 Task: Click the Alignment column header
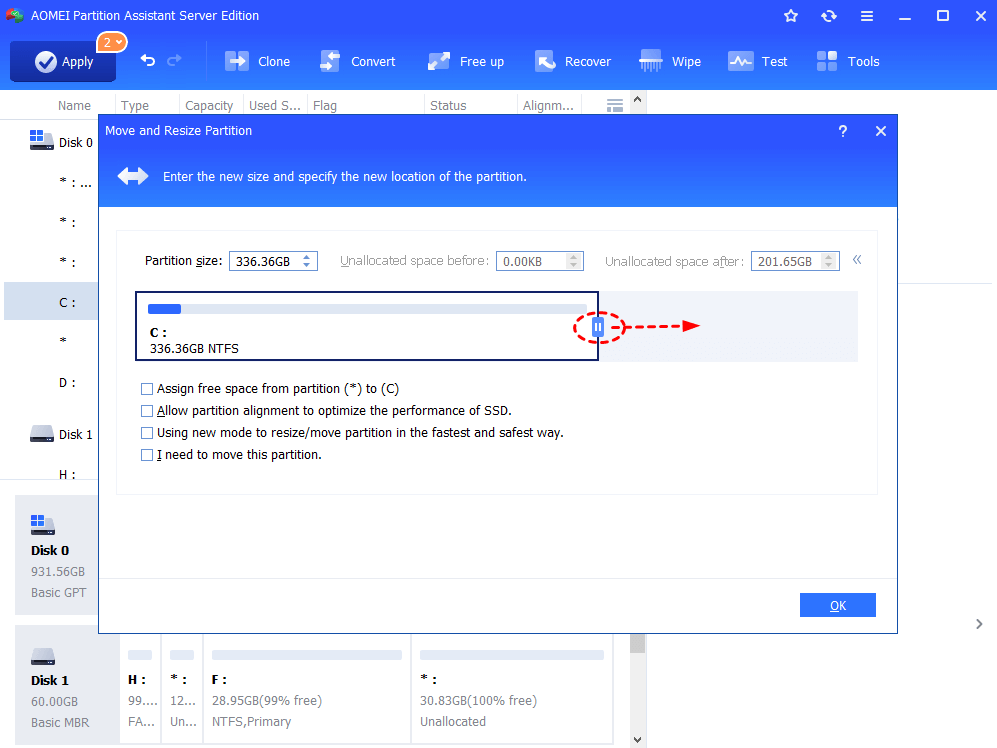coord(548,106)
